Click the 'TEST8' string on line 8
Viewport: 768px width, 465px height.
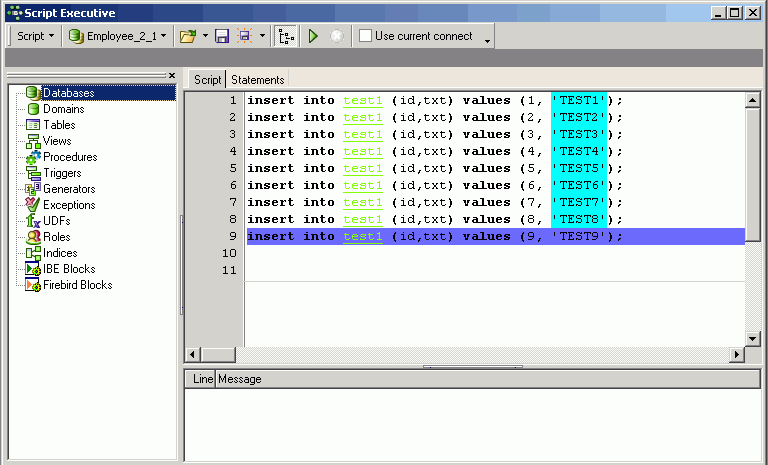click(x=579, y=219)
